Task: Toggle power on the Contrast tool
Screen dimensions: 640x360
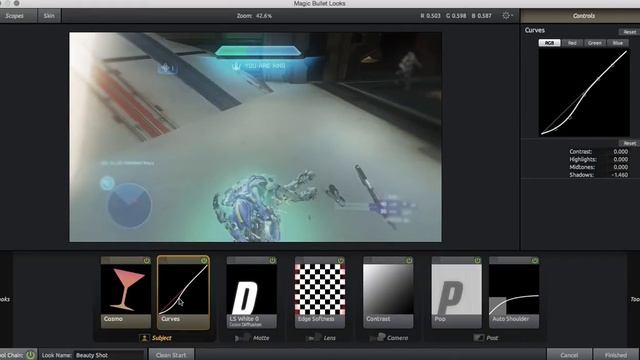Action: [409, 260]
